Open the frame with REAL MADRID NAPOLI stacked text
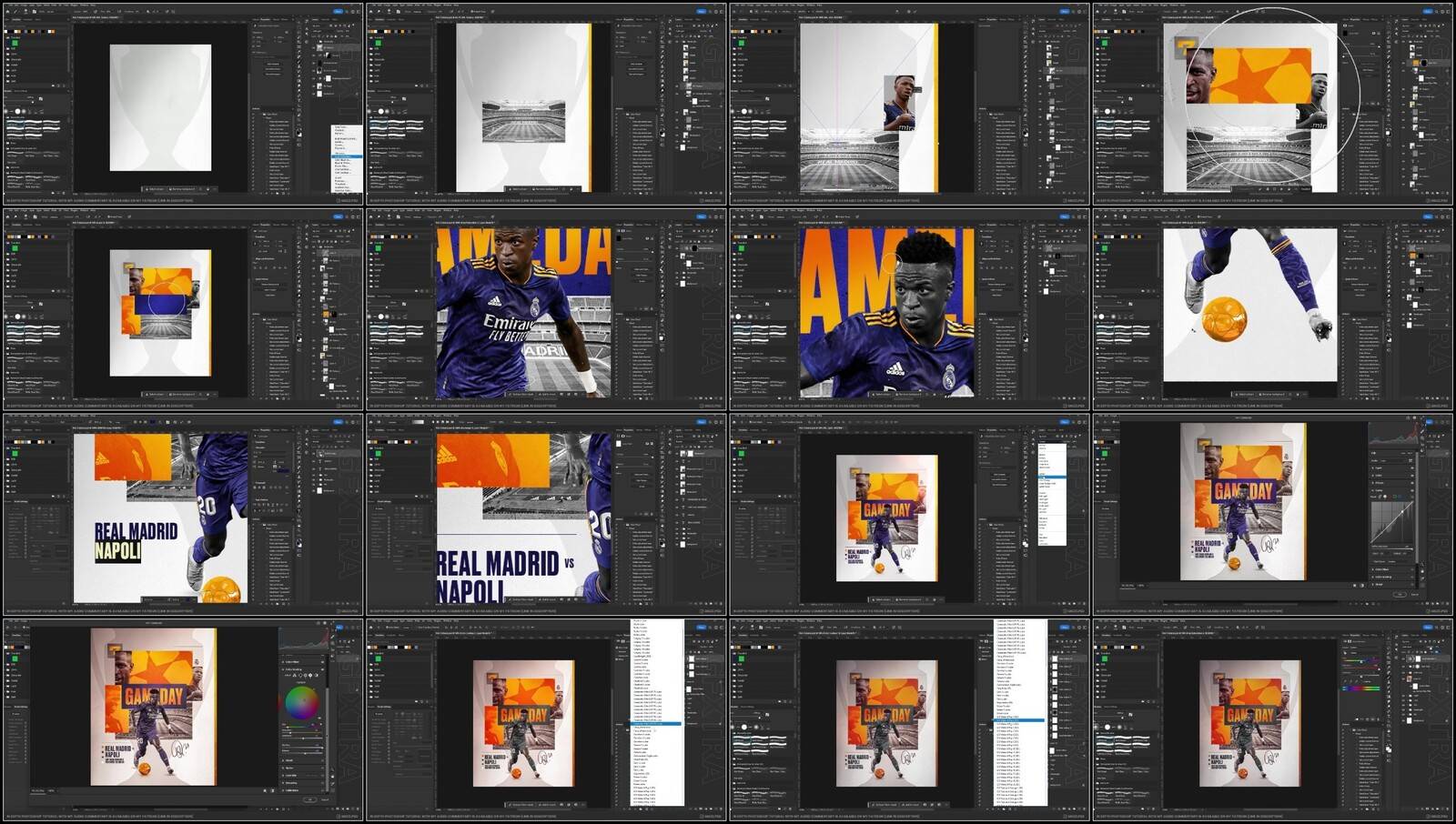The width and height of the screenshot is (1456, 824). pyautogui.click(x=182, y=515)
